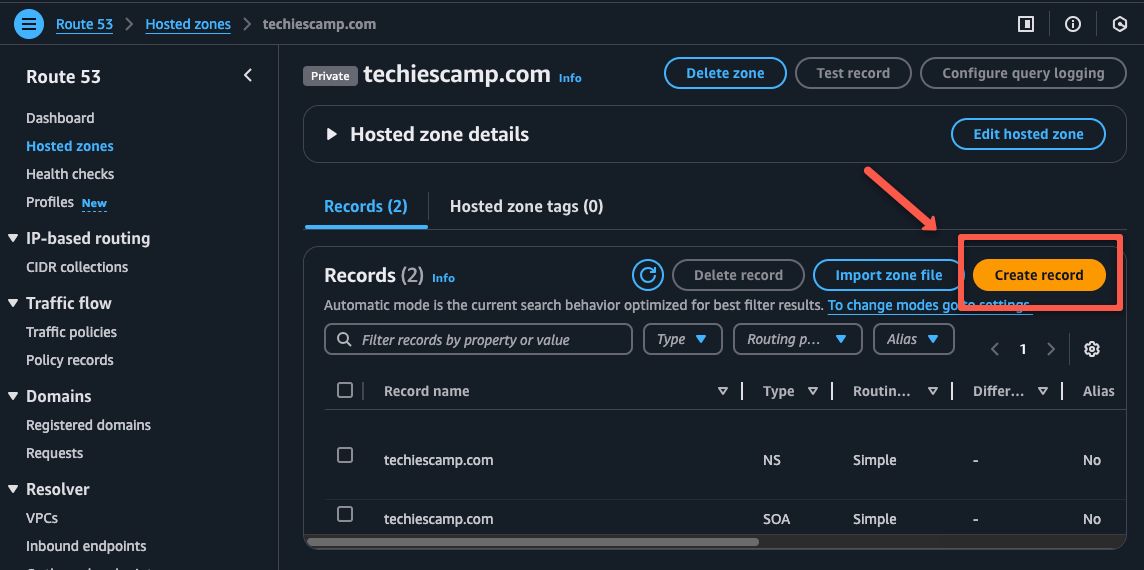This screenshot has height=570, width=1144.
Task: Open Info link beside Records heading
Action: [x=444, y=278]
